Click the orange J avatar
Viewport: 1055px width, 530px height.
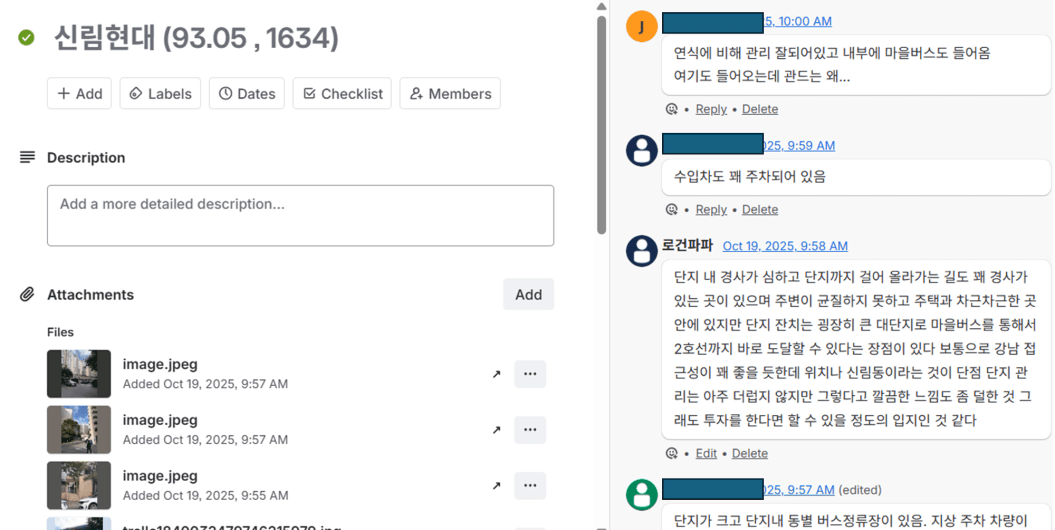pyautogui.click(x=642, y=26)
